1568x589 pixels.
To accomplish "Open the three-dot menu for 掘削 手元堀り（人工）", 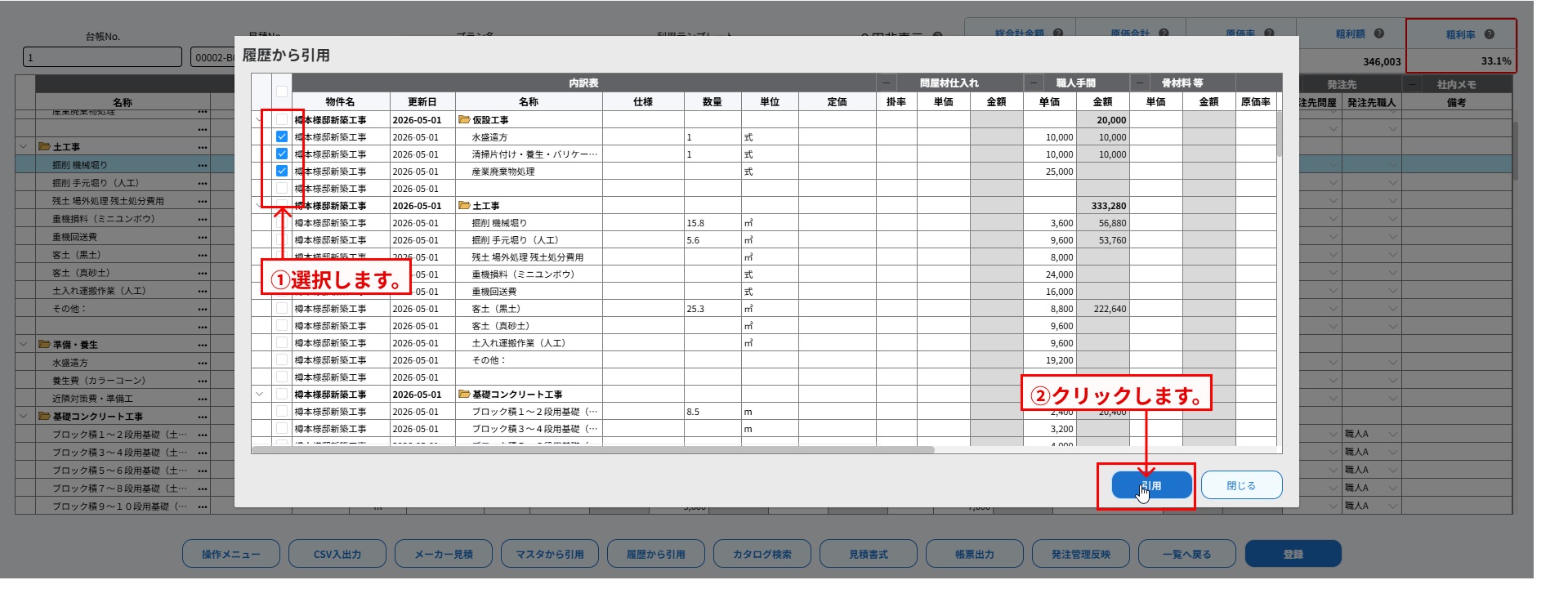I will [x=202, y=183].
